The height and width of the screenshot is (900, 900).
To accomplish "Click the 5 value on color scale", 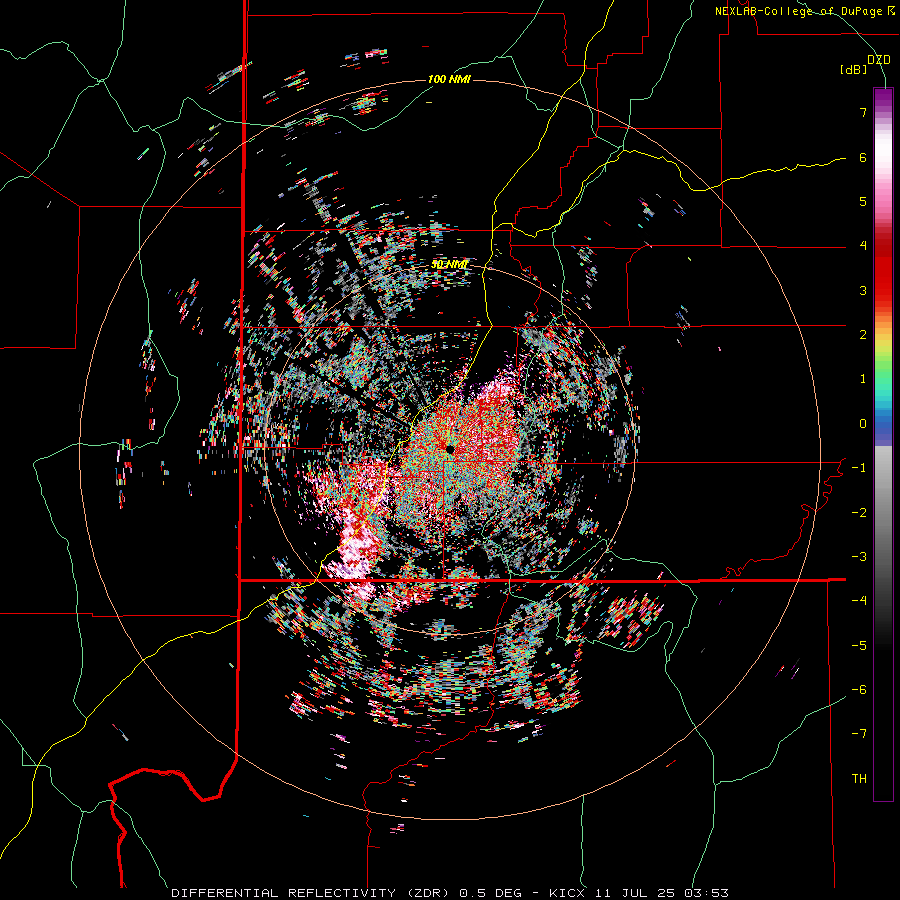I will pyautogui.click(x=863, y=201).
